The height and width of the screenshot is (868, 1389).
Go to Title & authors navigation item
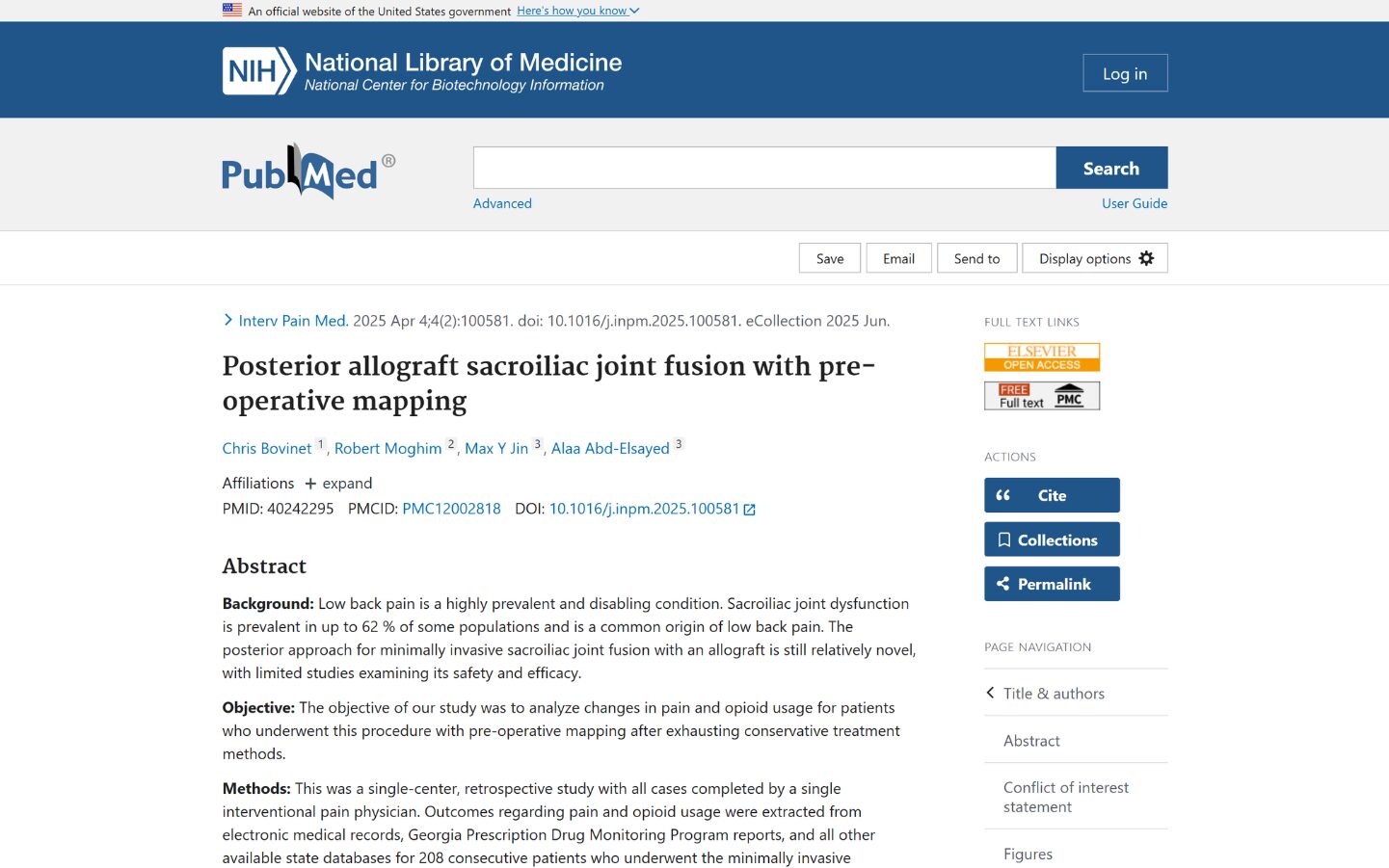pyautogui.click(x=1054, y=694)
